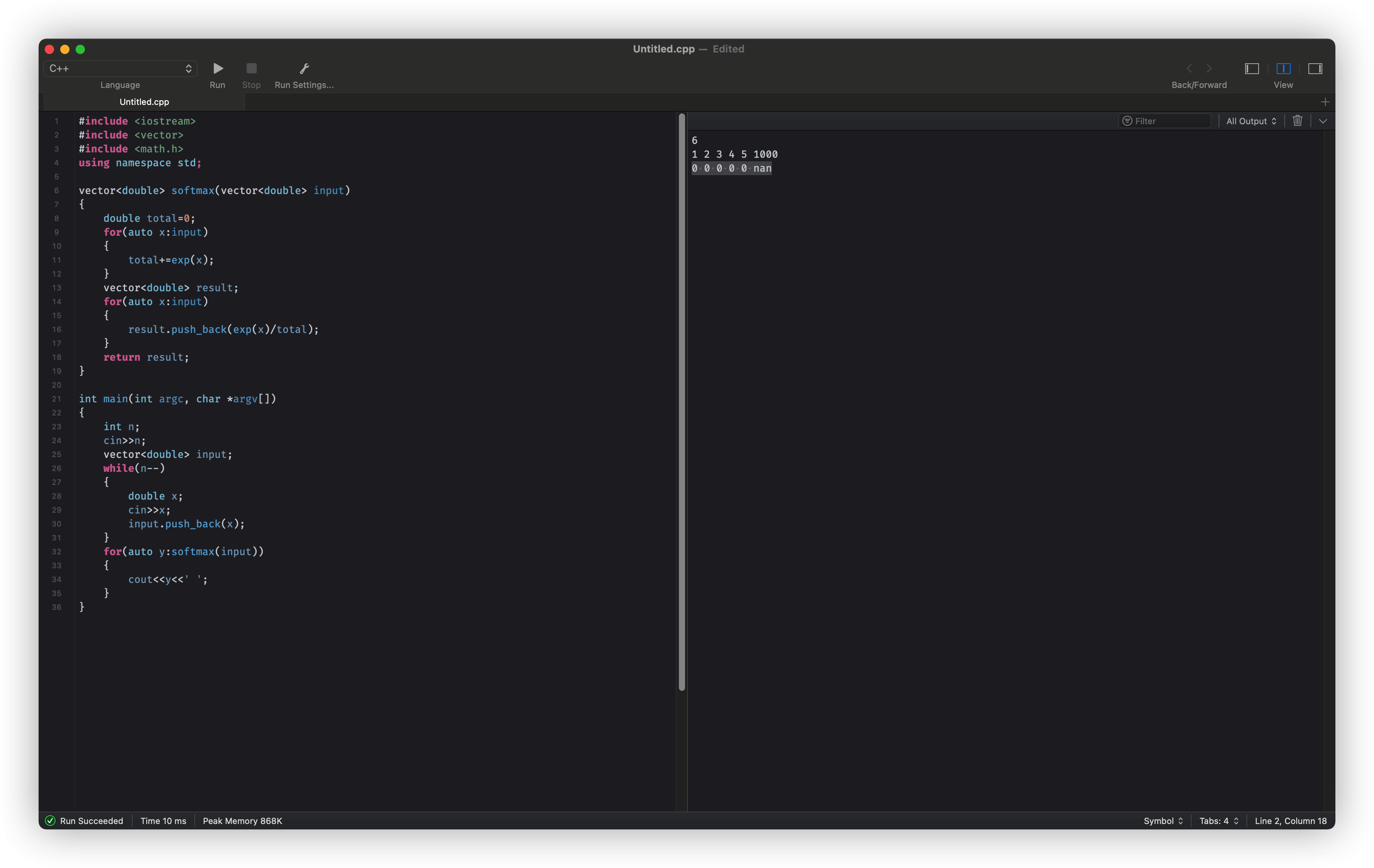Click the '1 2 3 4 5 1000' console line
This screenshot has width=1374, height=868.
(x=734, y=155)
